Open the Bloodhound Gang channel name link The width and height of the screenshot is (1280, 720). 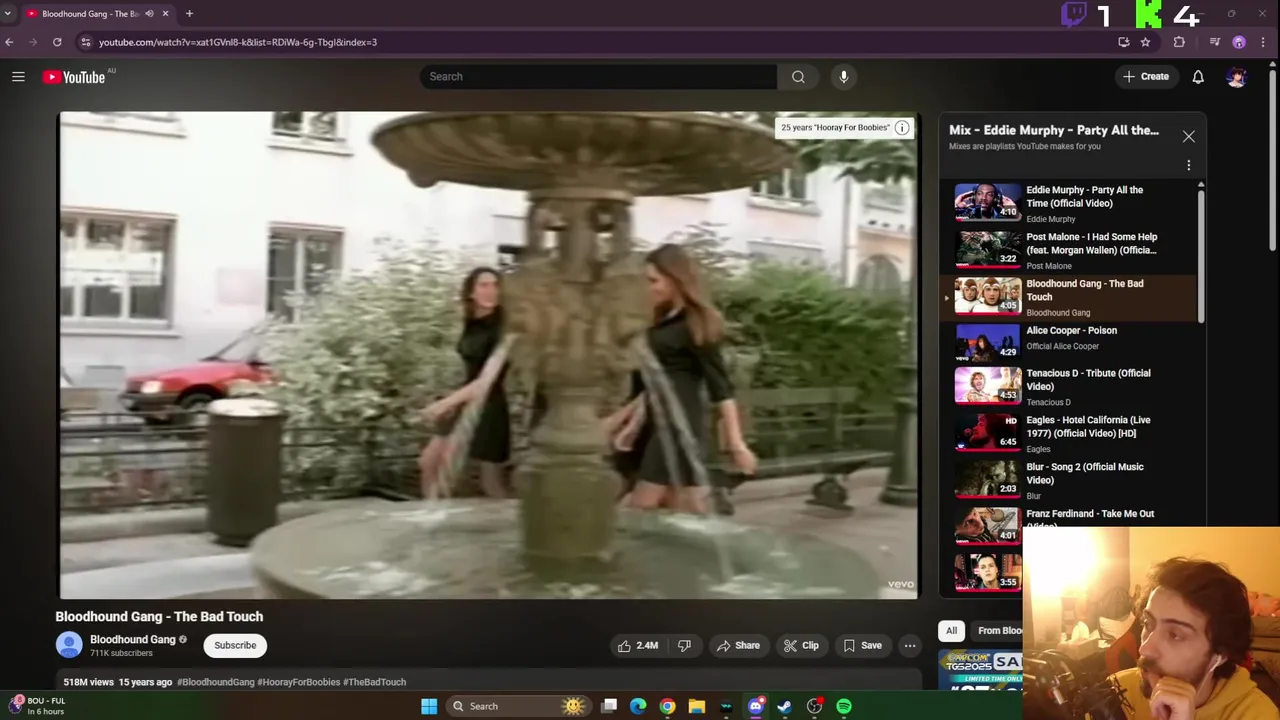132,640
